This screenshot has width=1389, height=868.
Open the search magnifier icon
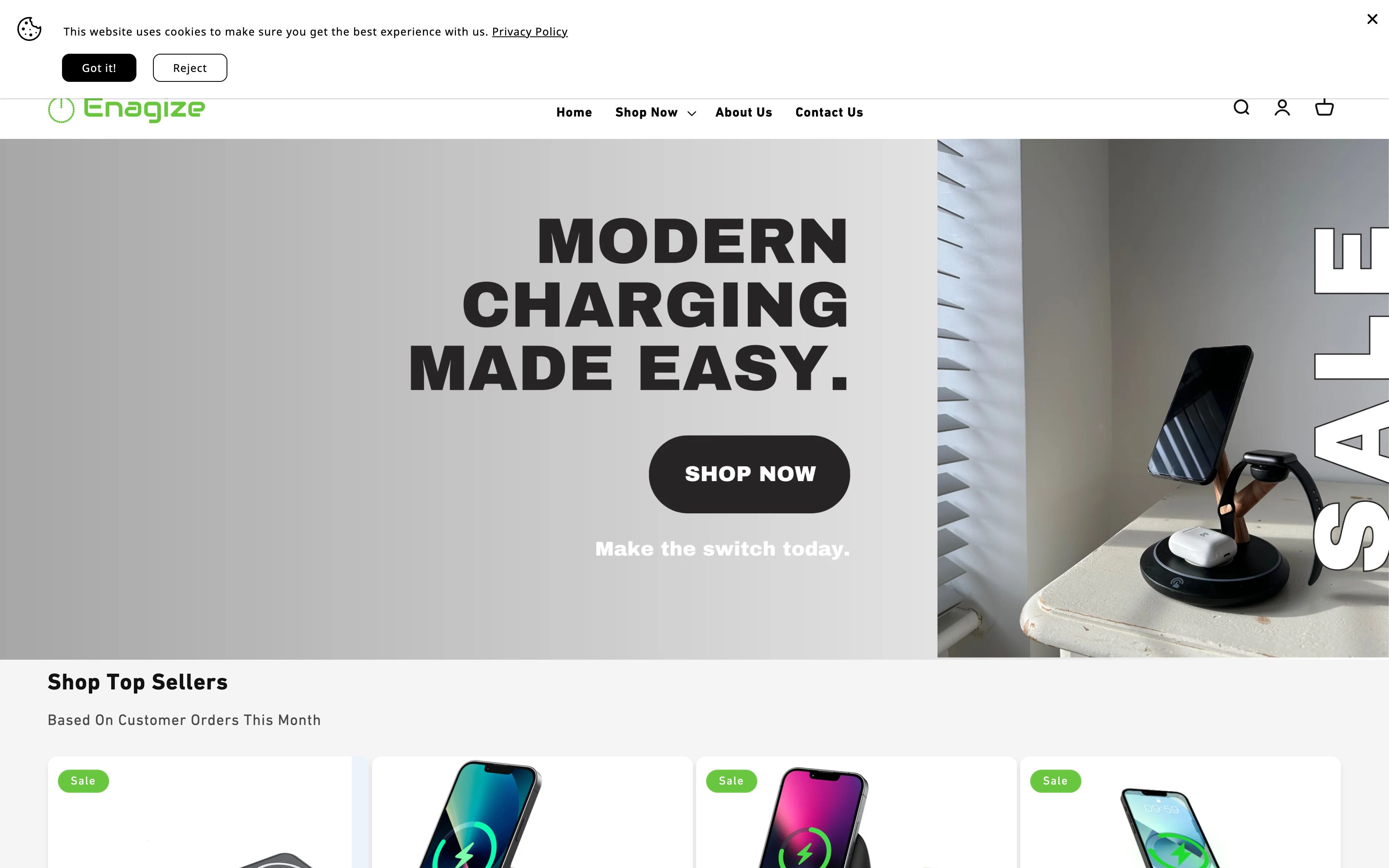tap(1241, 107)
